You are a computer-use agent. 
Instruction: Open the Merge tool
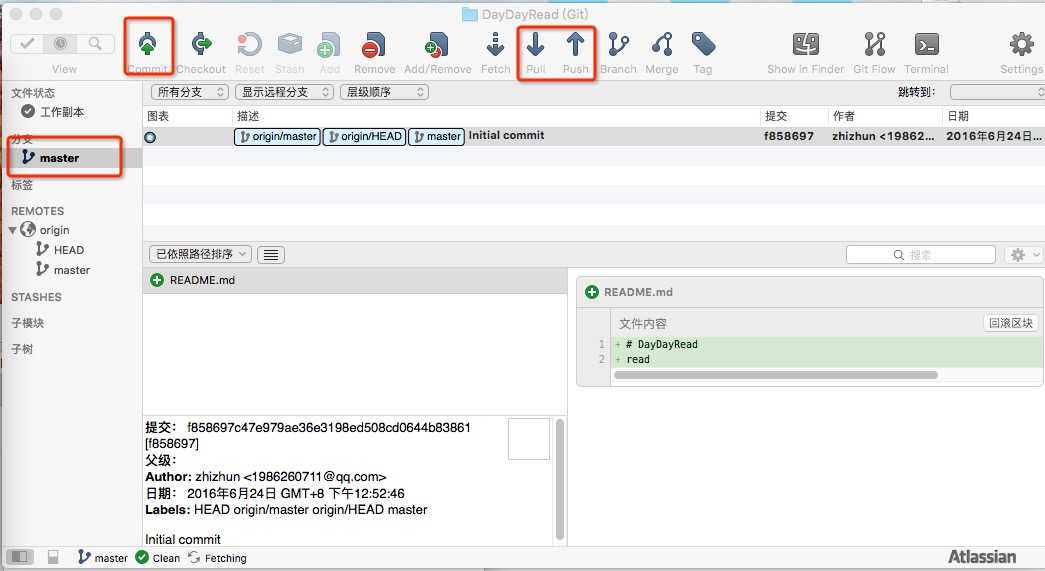662,45
